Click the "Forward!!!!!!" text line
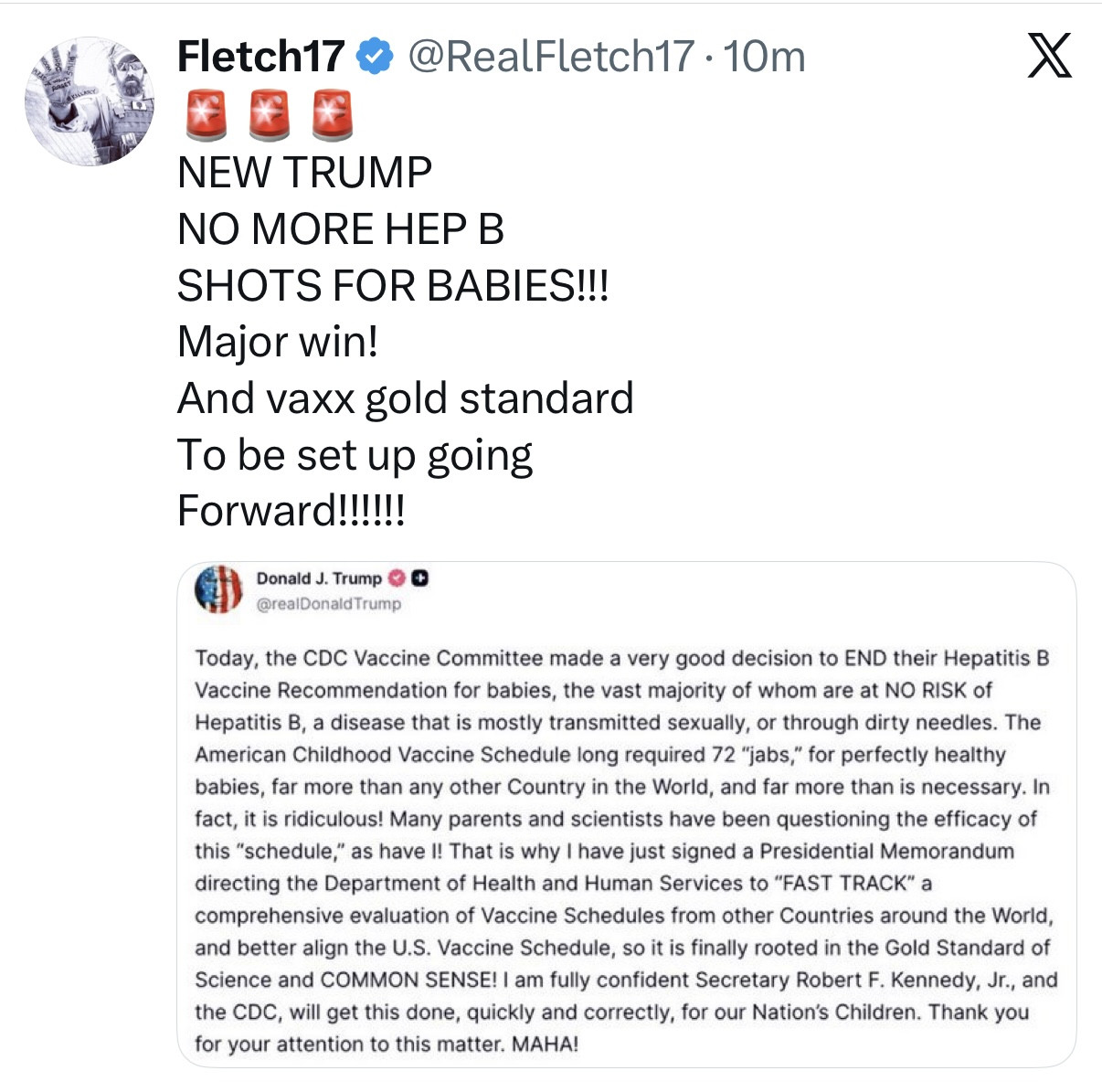Viewport: 1102px width, 1092px height. [x=291, y=510]
